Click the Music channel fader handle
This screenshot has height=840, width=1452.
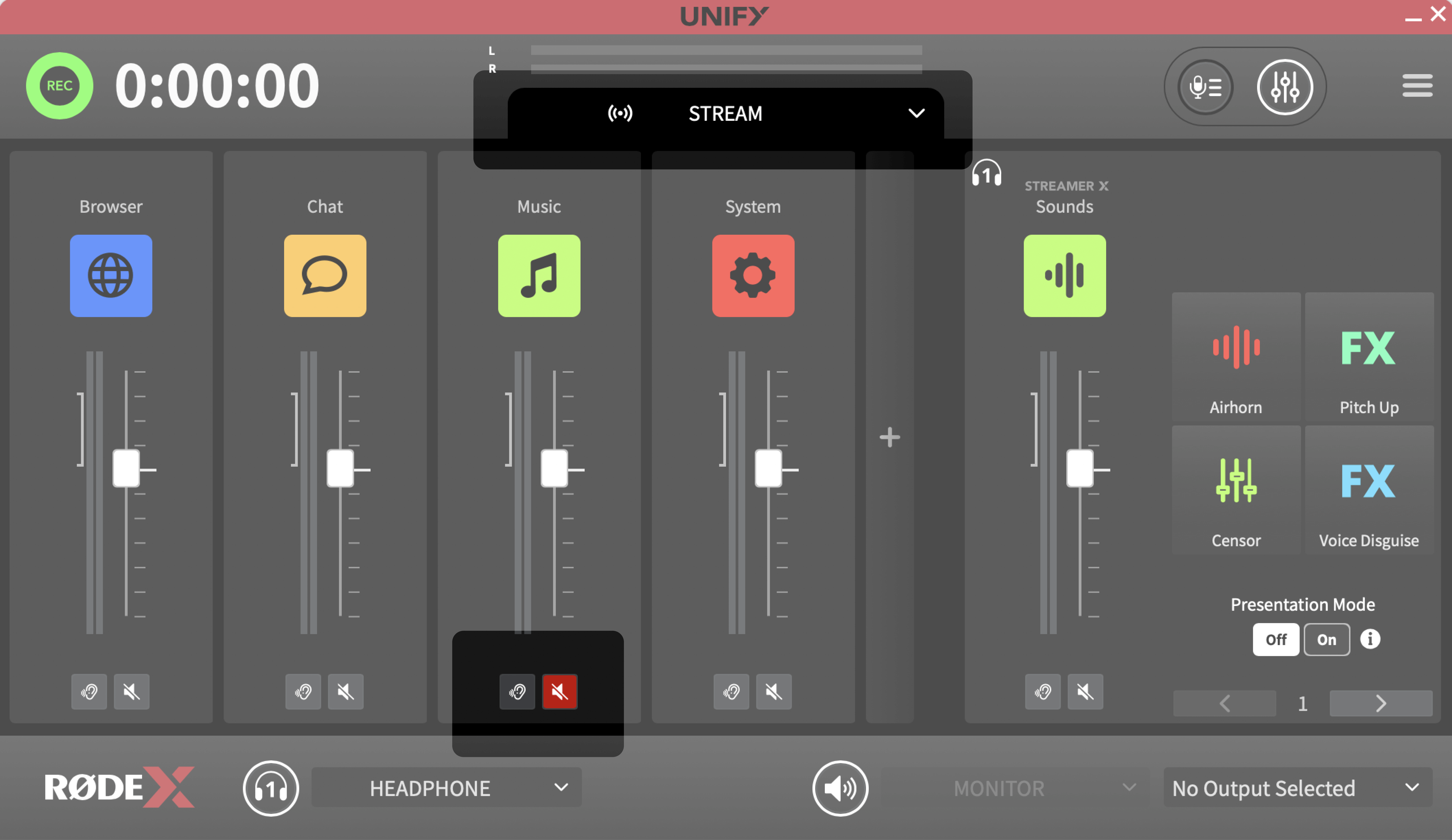(554, 468)
